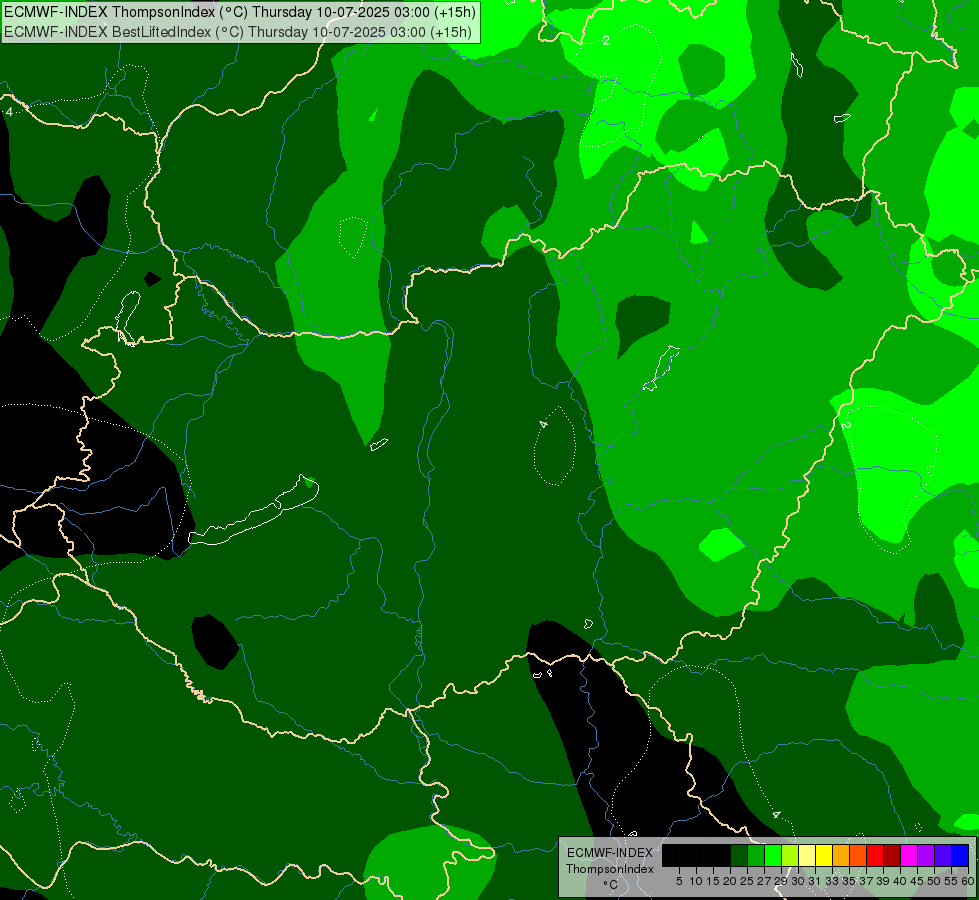Click the ThompsonIndex title line at top
Image resolution: width=979 pixels, height=900 pixels.
[240, 12]
